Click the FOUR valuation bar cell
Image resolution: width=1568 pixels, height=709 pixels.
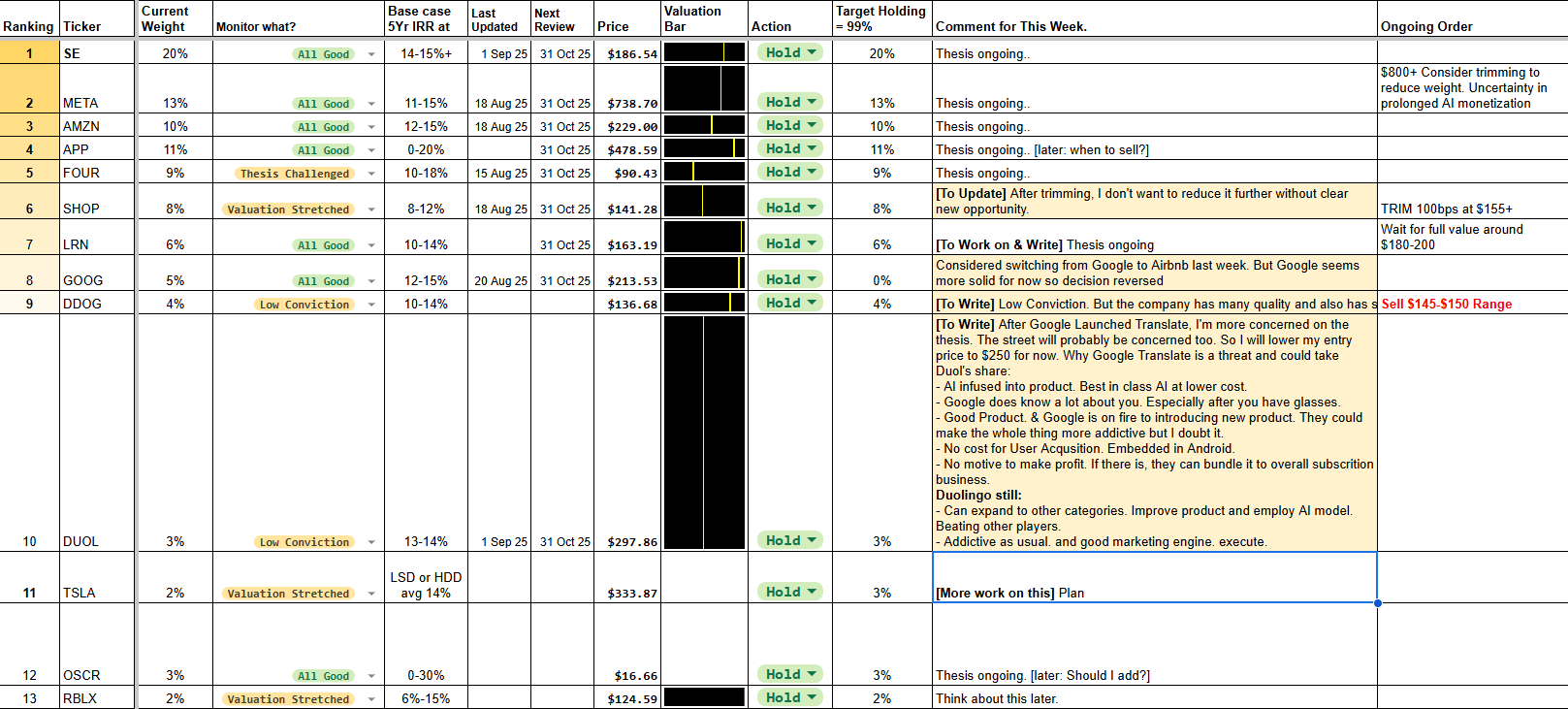(x=705, y=172)
